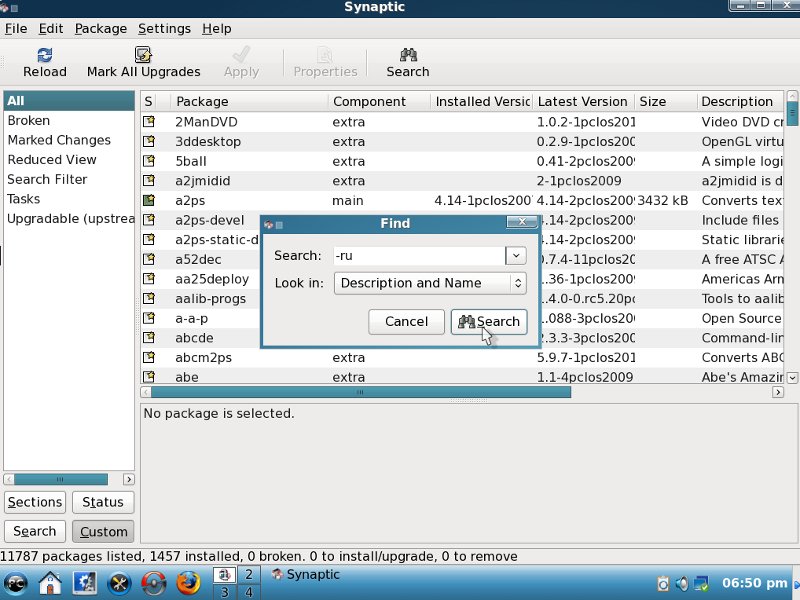Select 'Search Filter' in the left list
The width and height of the screenshot is (800, 600).
47,180
